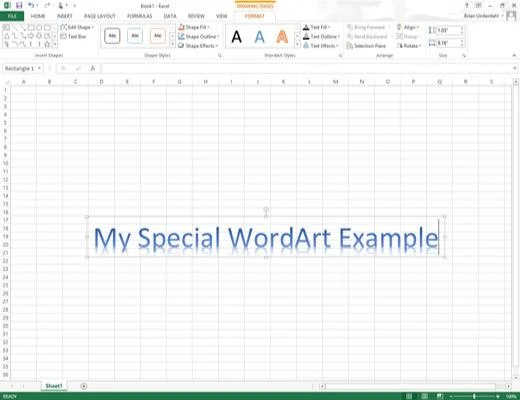Click the Text Box button
Screen dimensions: 520x400
point(74,36)
